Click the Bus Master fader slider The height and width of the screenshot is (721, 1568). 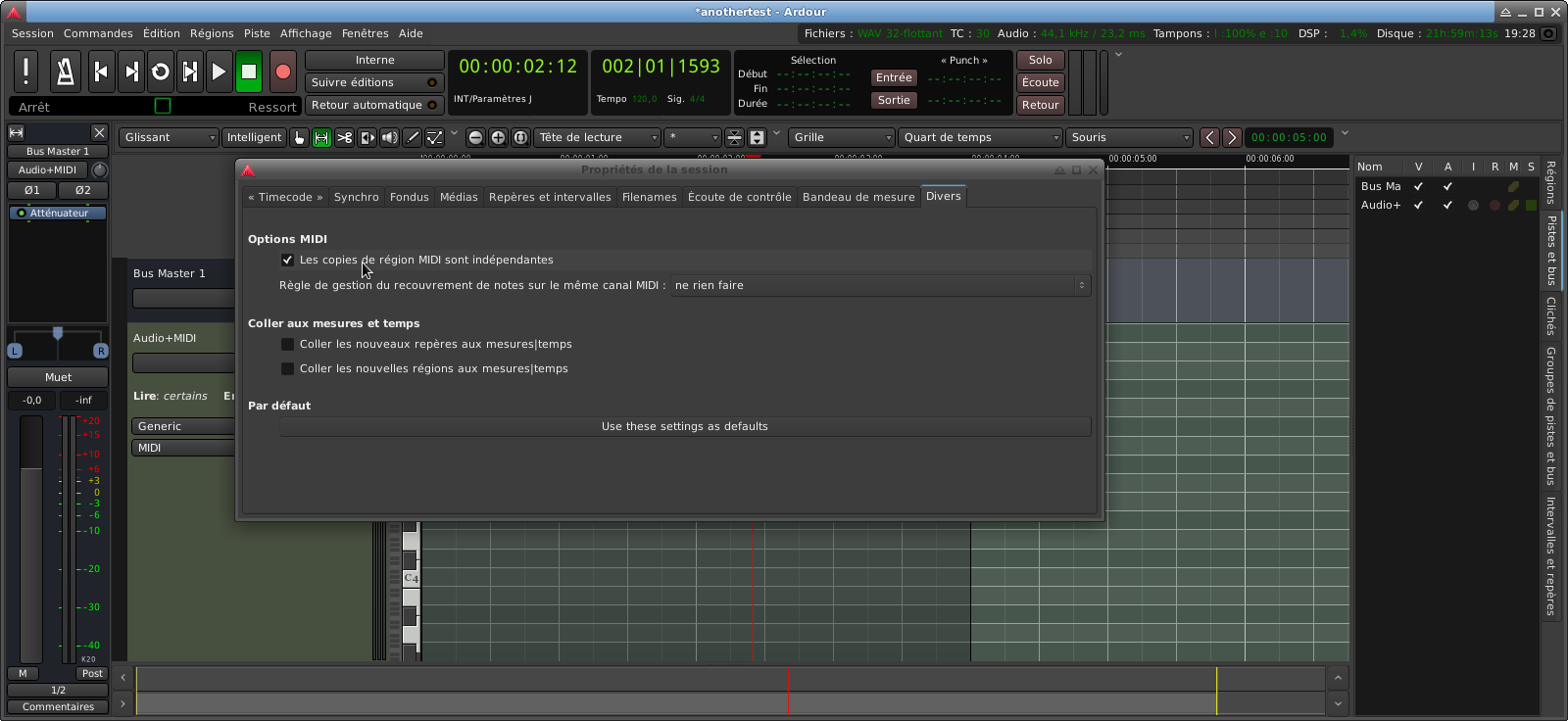pyautogui.click(x=31, y=539)
